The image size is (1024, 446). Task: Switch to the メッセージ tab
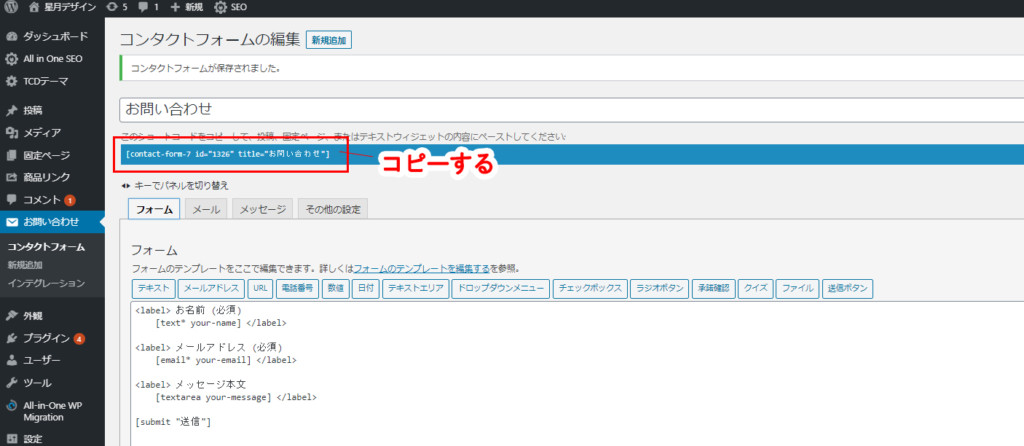tap(263, 209)
